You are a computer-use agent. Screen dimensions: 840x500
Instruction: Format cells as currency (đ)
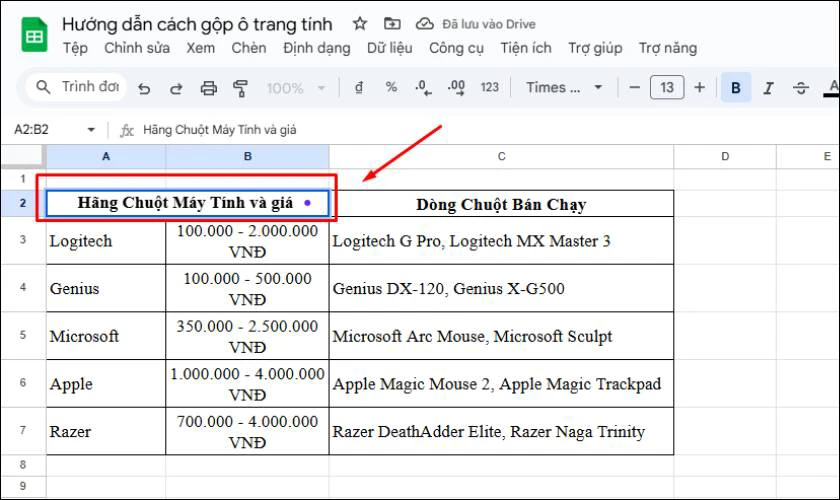pyautogui.click(x=359, y=87)
